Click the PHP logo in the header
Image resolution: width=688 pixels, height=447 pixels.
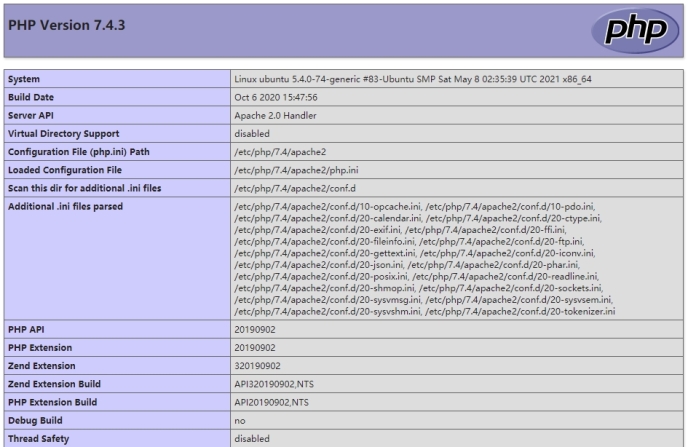click(x=635, y=30)
